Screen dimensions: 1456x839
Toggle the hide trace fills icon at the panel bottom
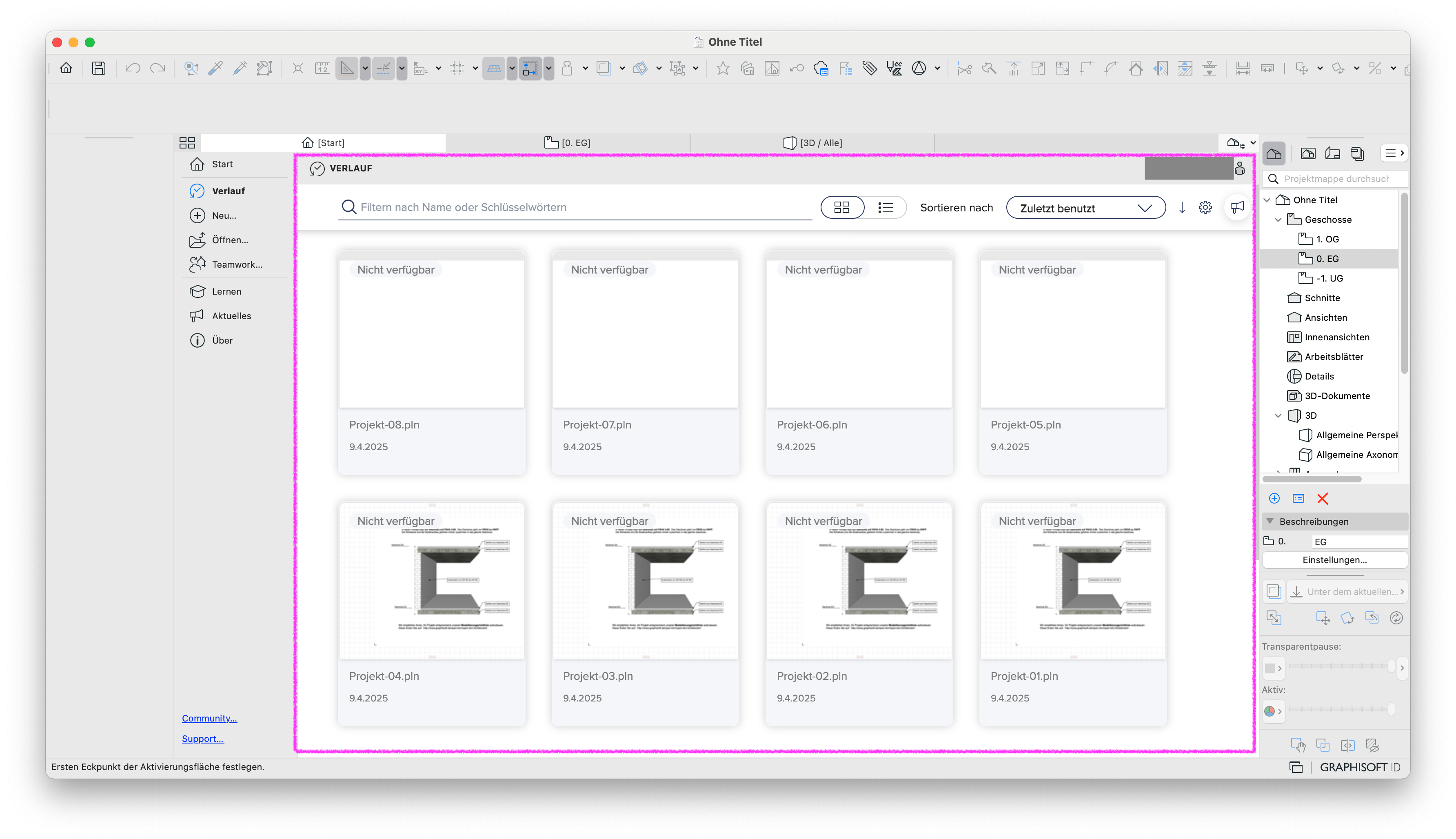tap(1372, 745)
